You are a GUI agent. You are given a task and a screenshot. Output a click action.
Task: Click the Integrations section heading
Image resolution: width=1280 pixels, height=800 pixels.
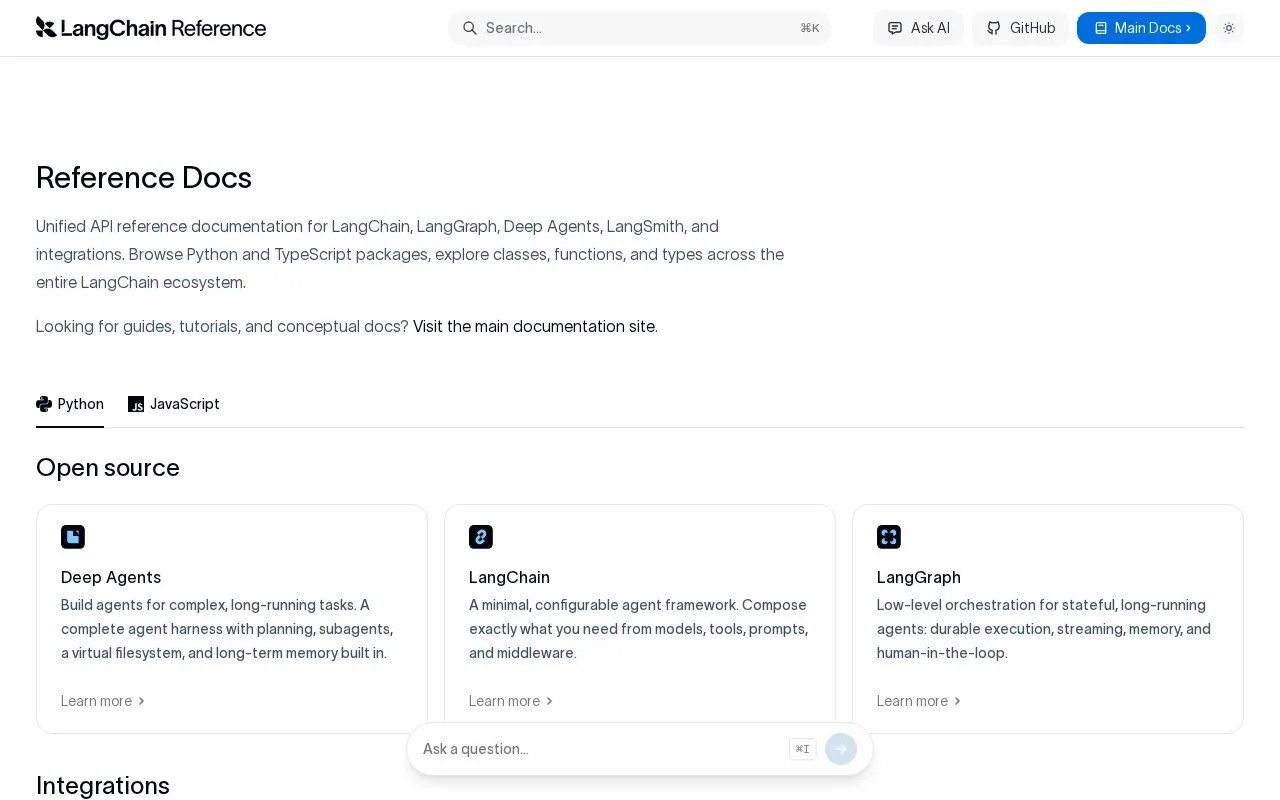pyautogui.click(x=103, y=785)
